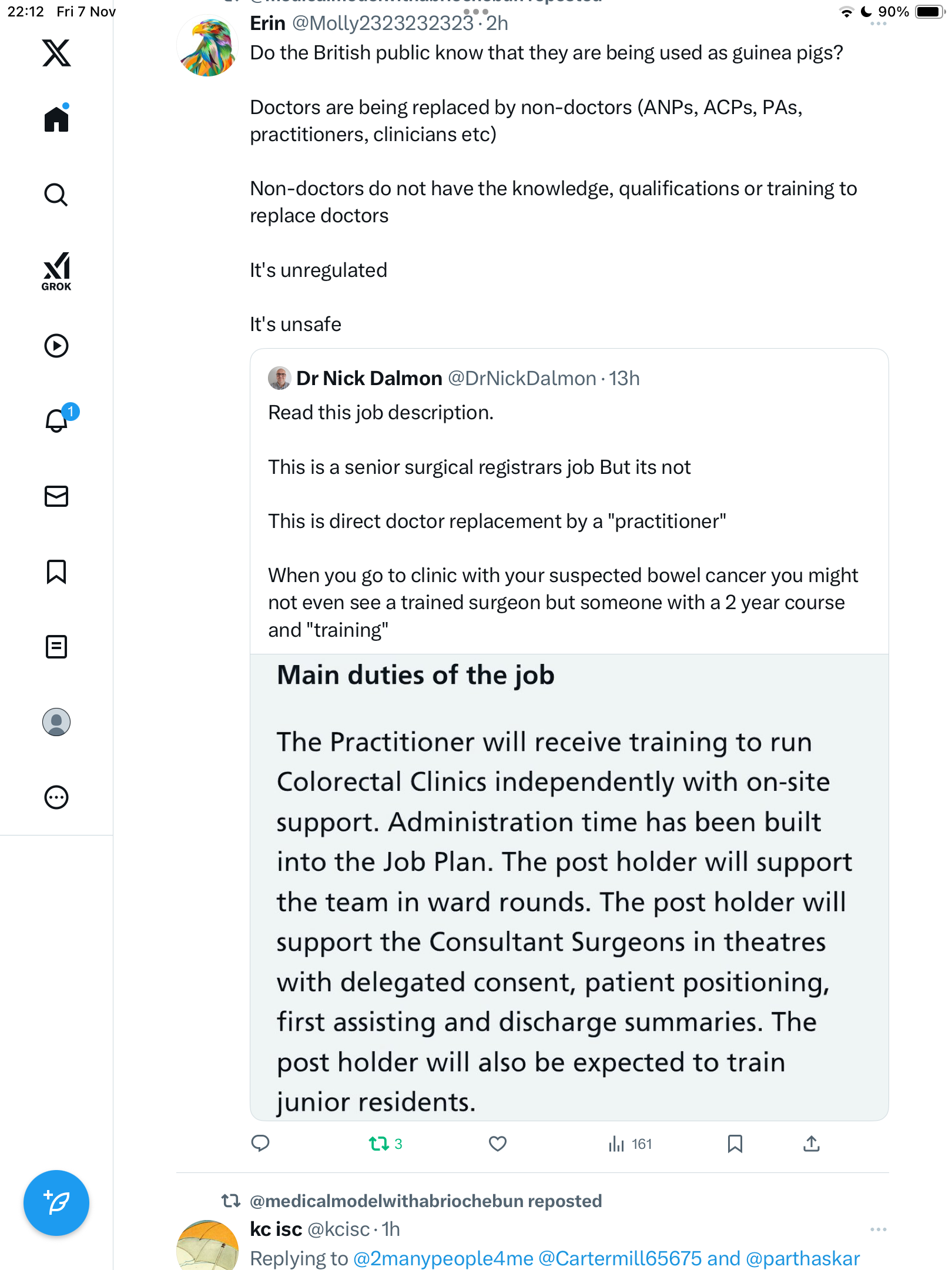The image size is (952, 1270).
Task: Open more options on kc isc's post
Action: point(878,1229)
